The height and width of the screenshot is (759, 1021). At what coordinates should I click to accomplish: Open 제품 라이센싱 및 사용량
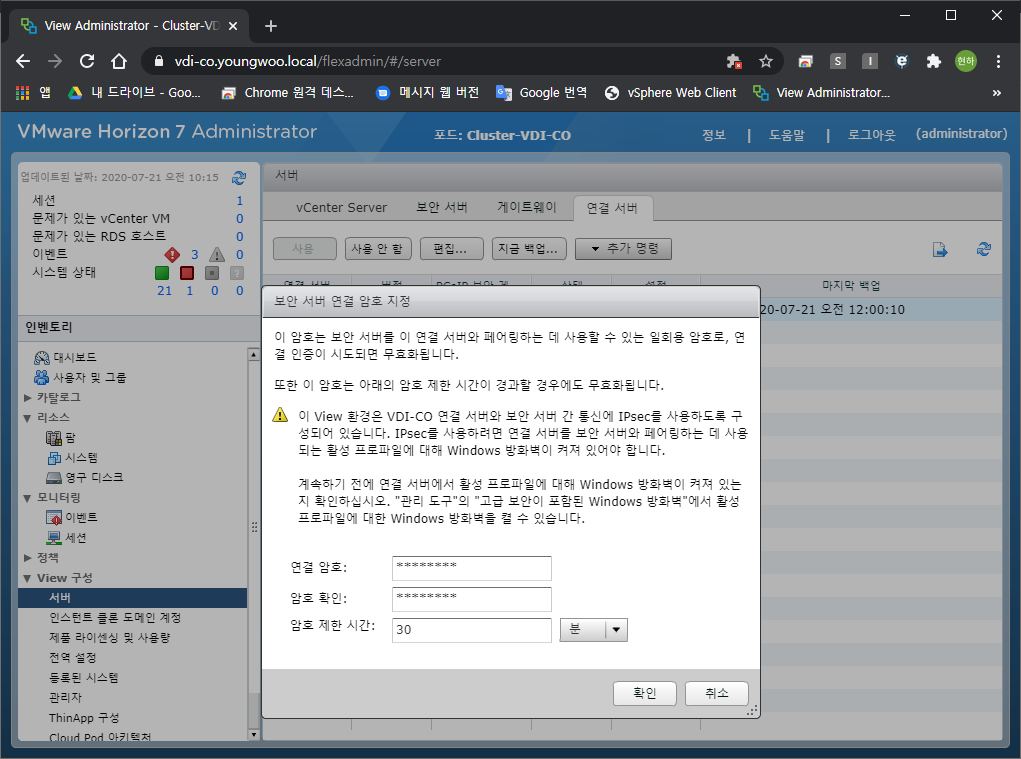(x=109, y=638)
